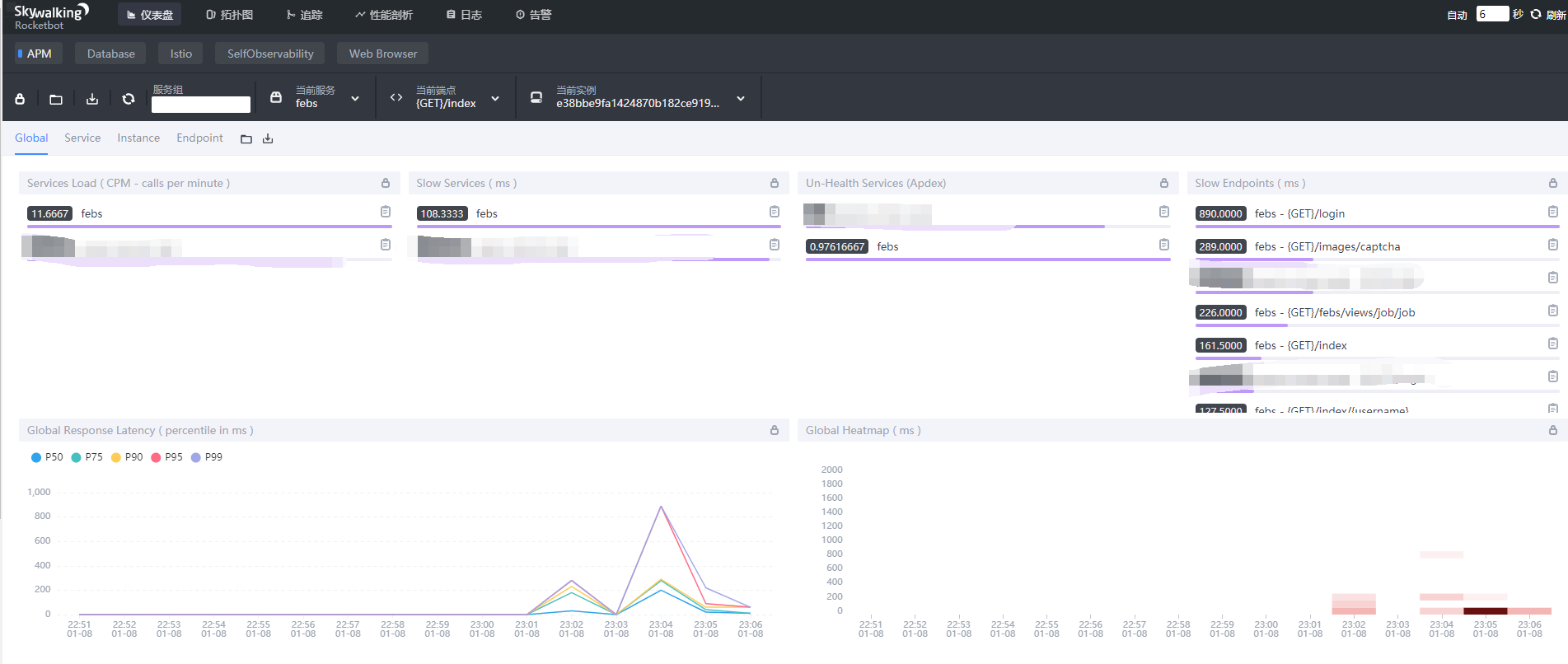
Task: Copy febs name in Services Load row
Action: [x=386, y=212]
